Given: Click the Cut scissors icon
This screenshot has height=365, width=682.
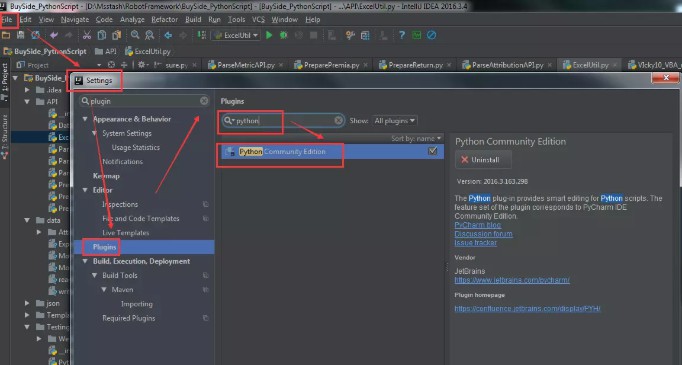Looking at the screenshot, I should 87,35.
